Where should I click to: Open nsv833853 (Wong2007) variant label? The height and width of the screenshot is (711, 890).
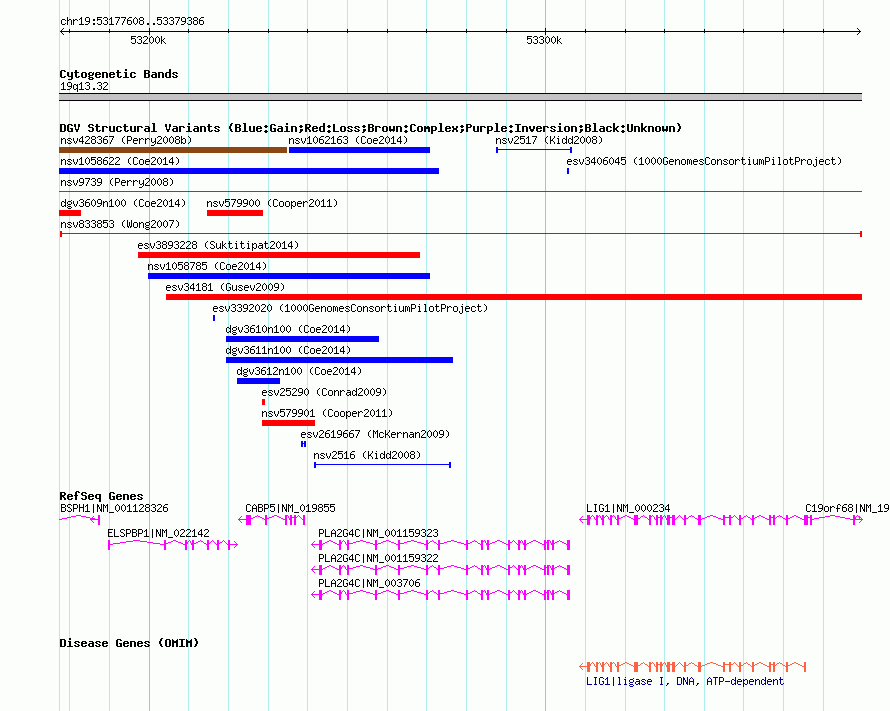point(120,224)
